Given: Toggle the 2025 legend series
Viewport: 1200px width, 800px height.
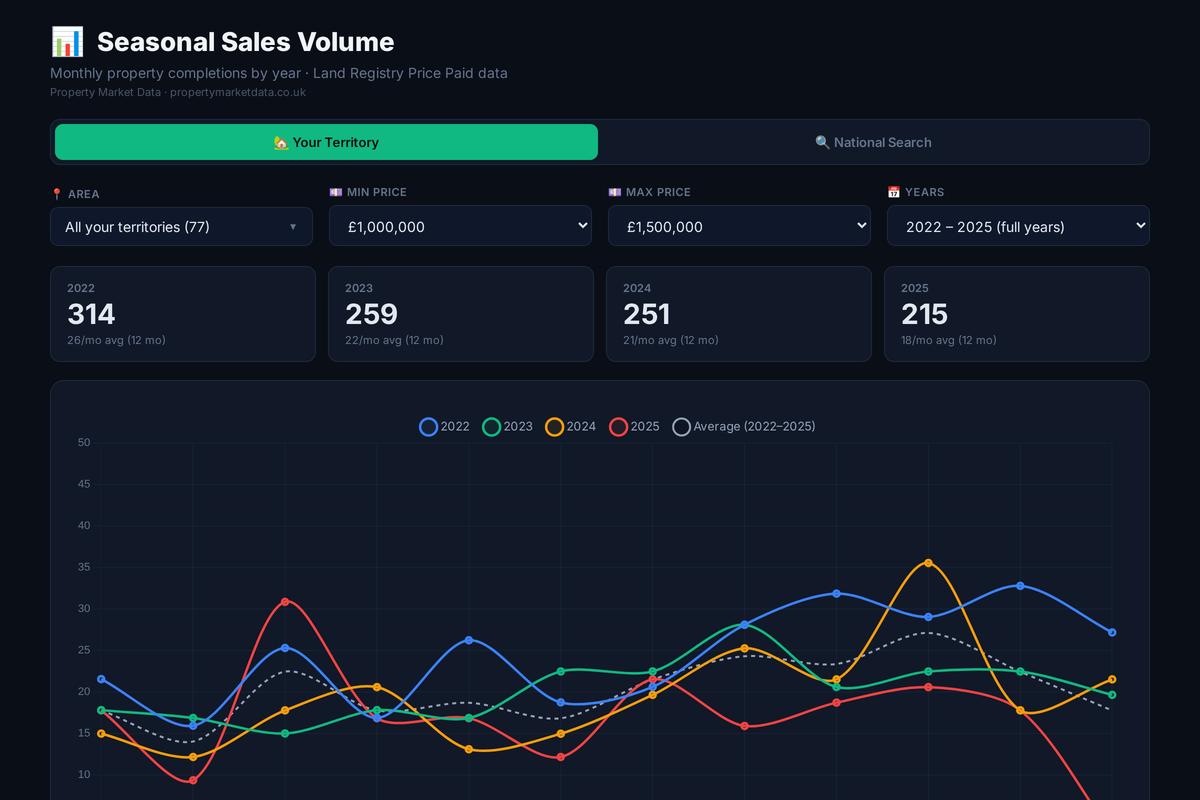Looking at the screenshot, I should pos(634,426).
